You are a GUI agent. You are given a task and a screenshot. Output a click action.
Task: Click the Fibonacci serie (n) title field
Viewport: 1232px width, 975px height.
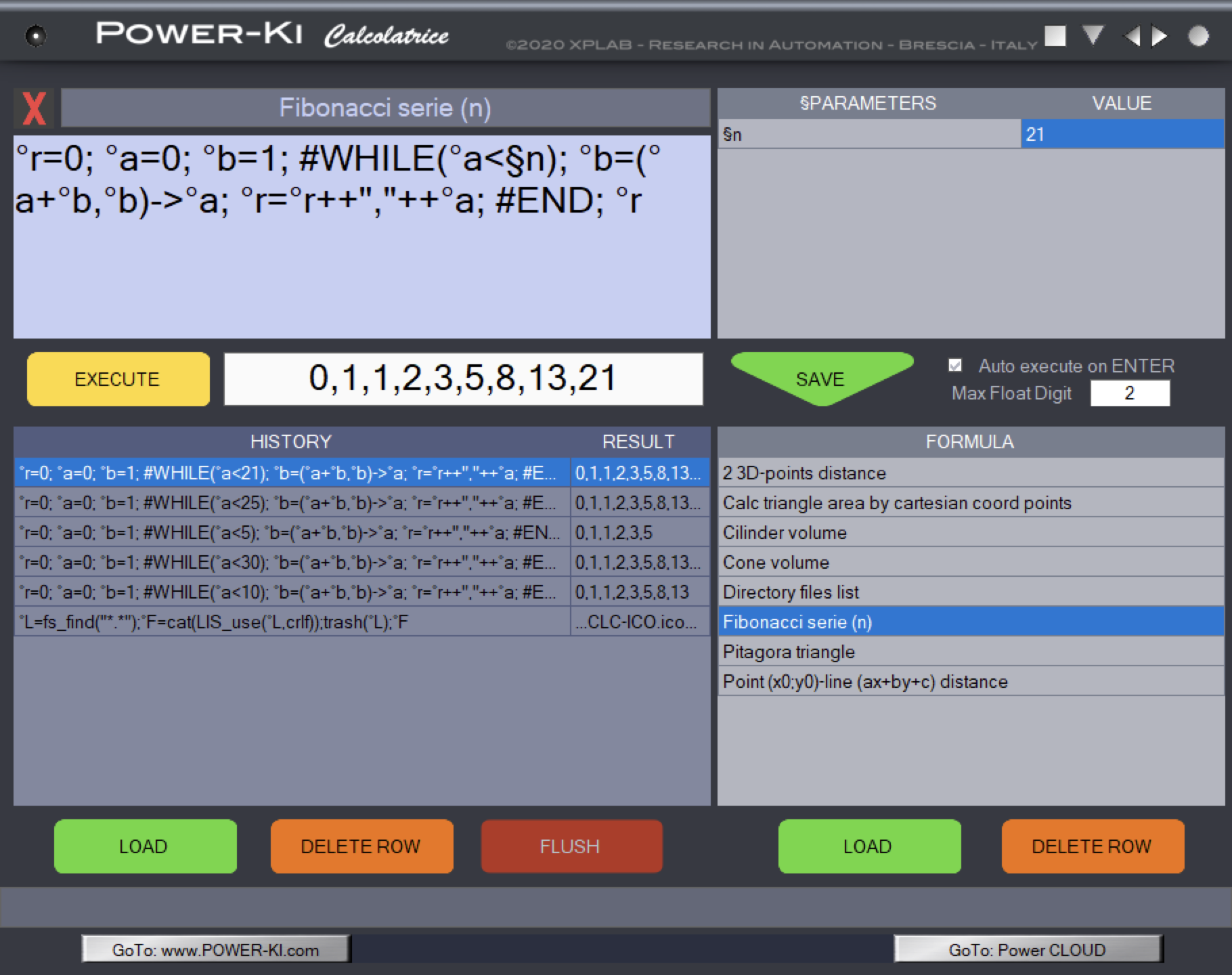pyautogui.click(x=385, y=108)
